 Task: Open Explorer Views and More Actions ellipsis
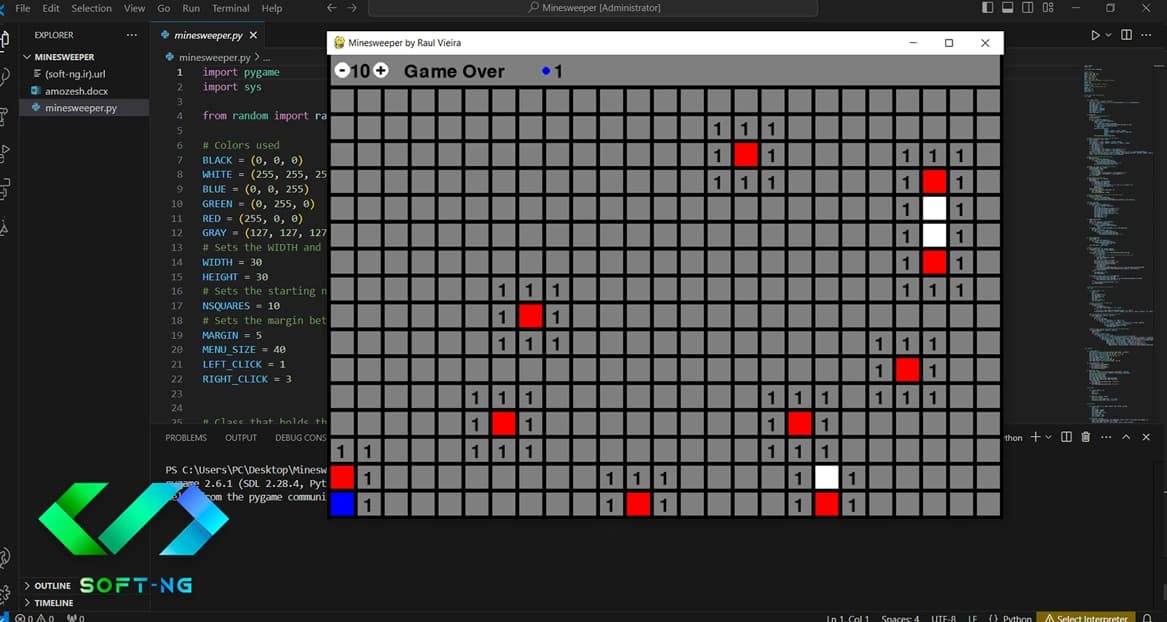point(132,35)
